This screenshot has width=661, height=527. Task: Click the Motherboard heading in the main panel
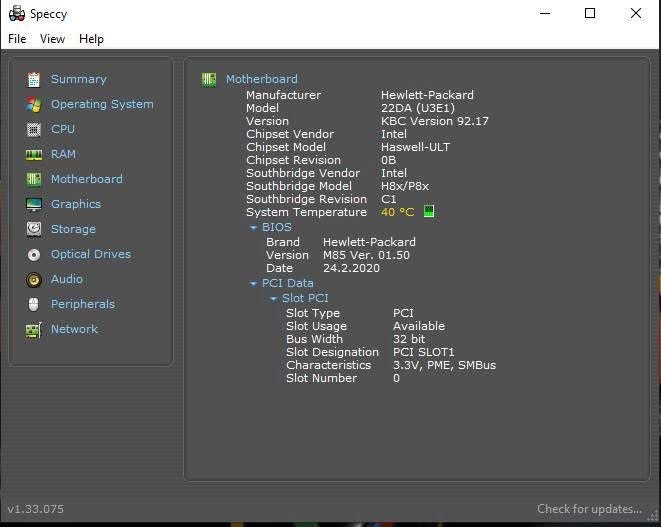(x=262, y=79)
